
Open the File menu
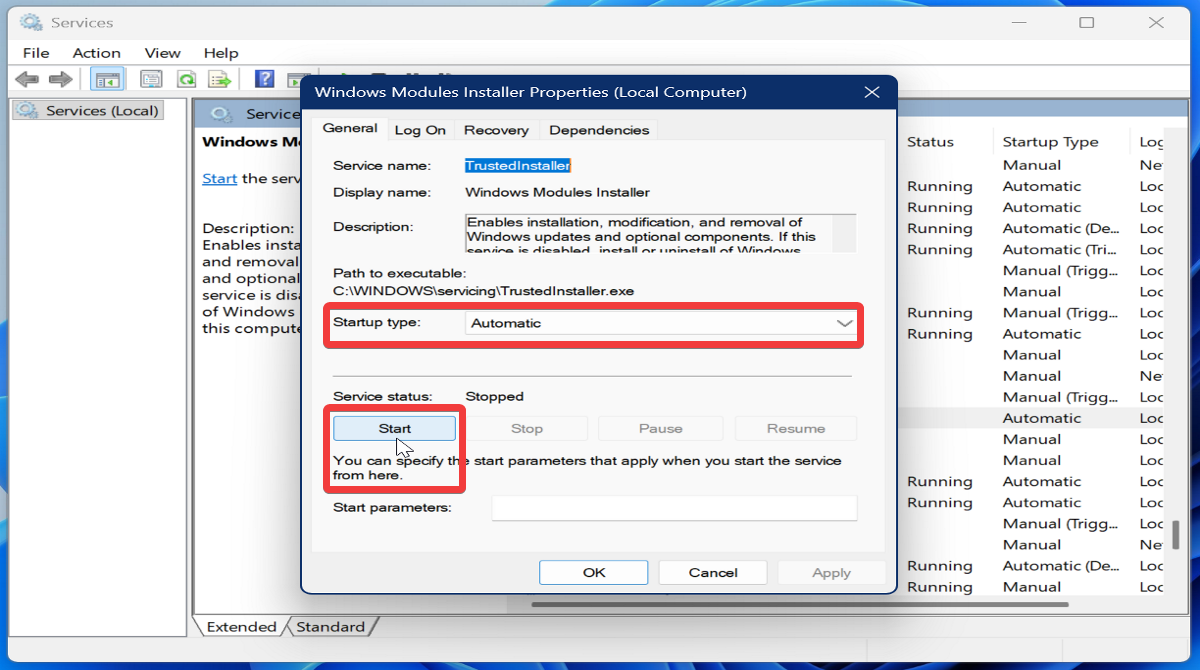click(x=36, y=53)
